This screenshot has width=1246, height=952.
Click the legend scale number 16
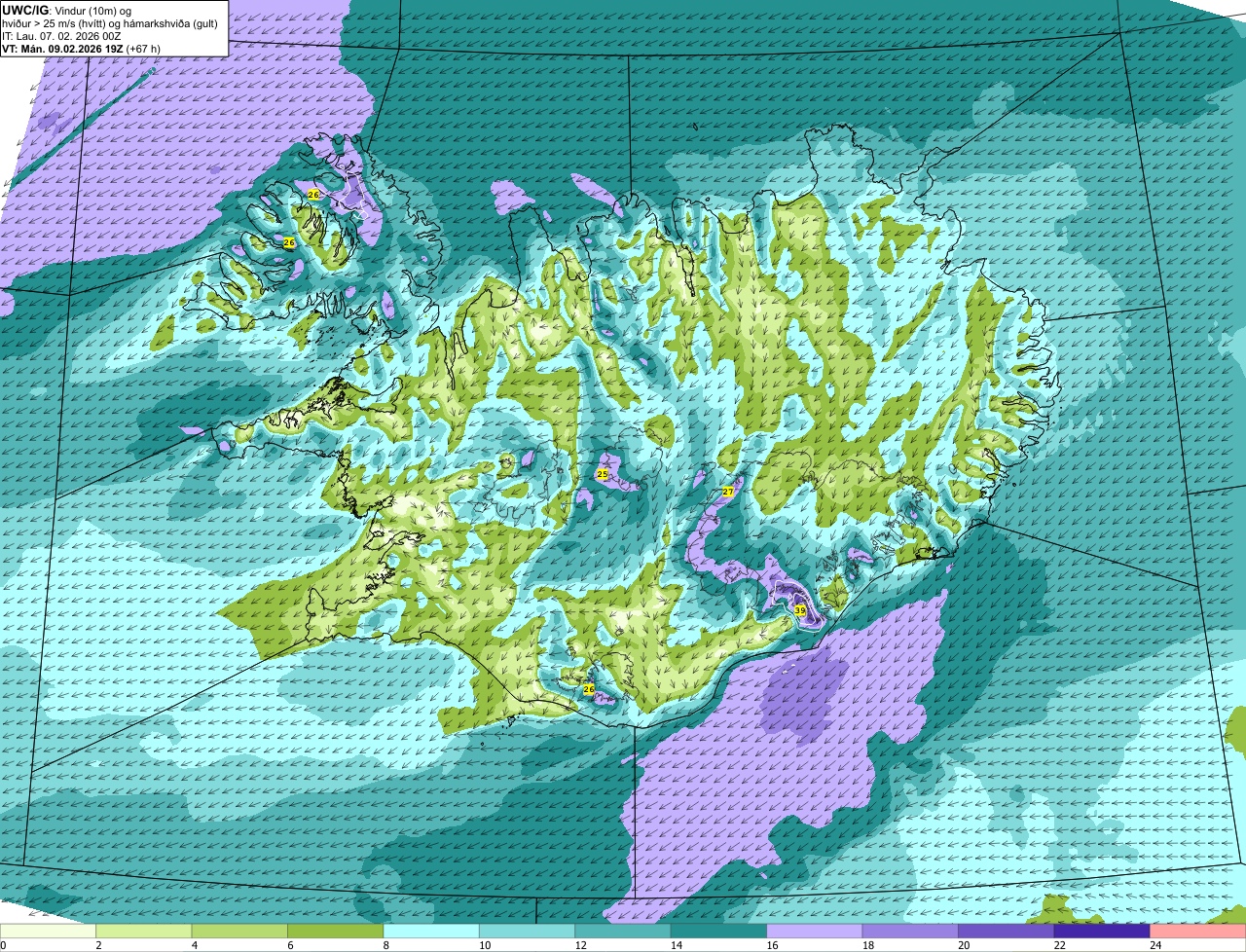point(773,945)
